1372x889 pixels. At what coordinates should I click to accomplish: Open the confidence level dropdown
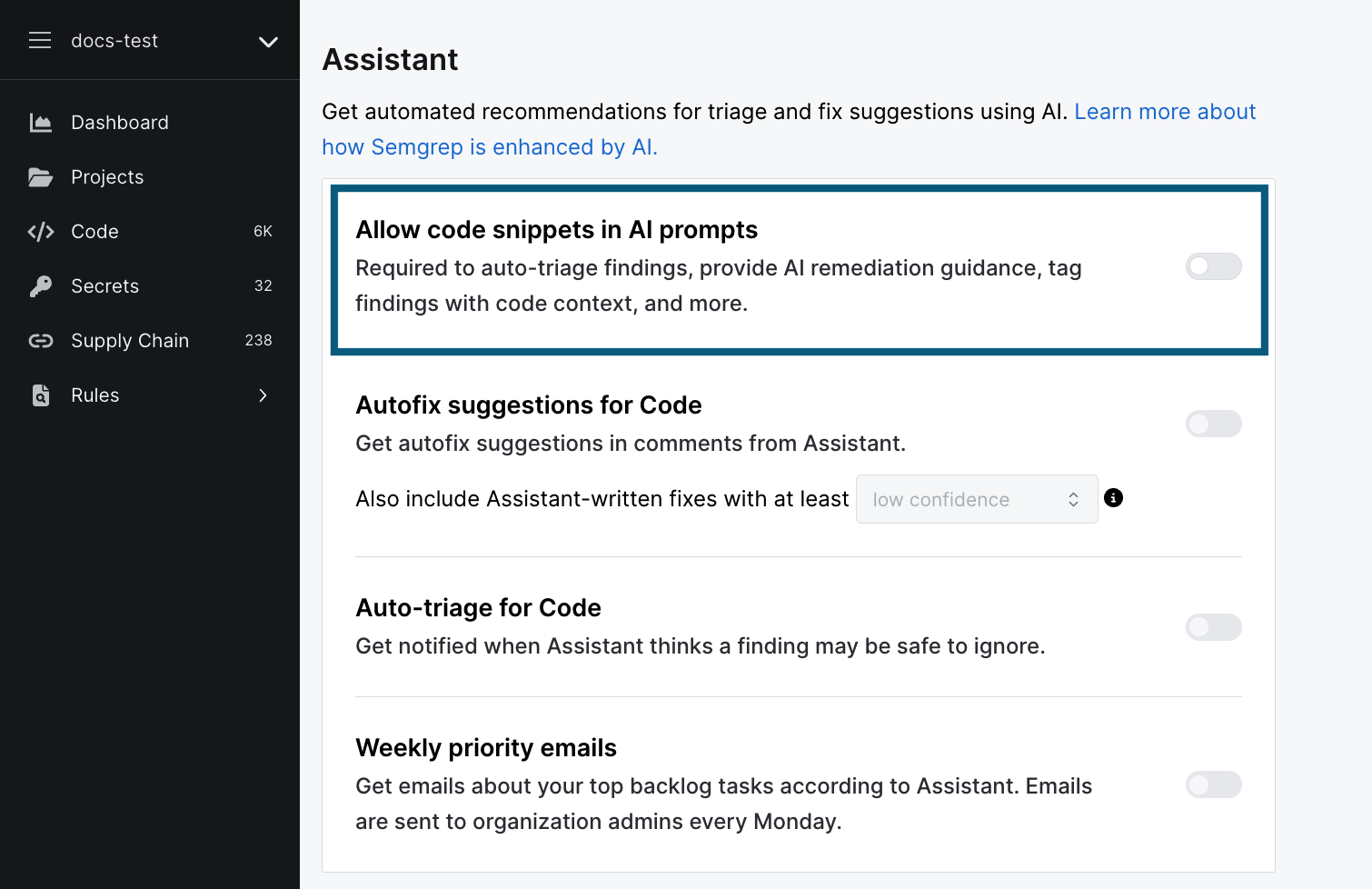click(976, 499)
